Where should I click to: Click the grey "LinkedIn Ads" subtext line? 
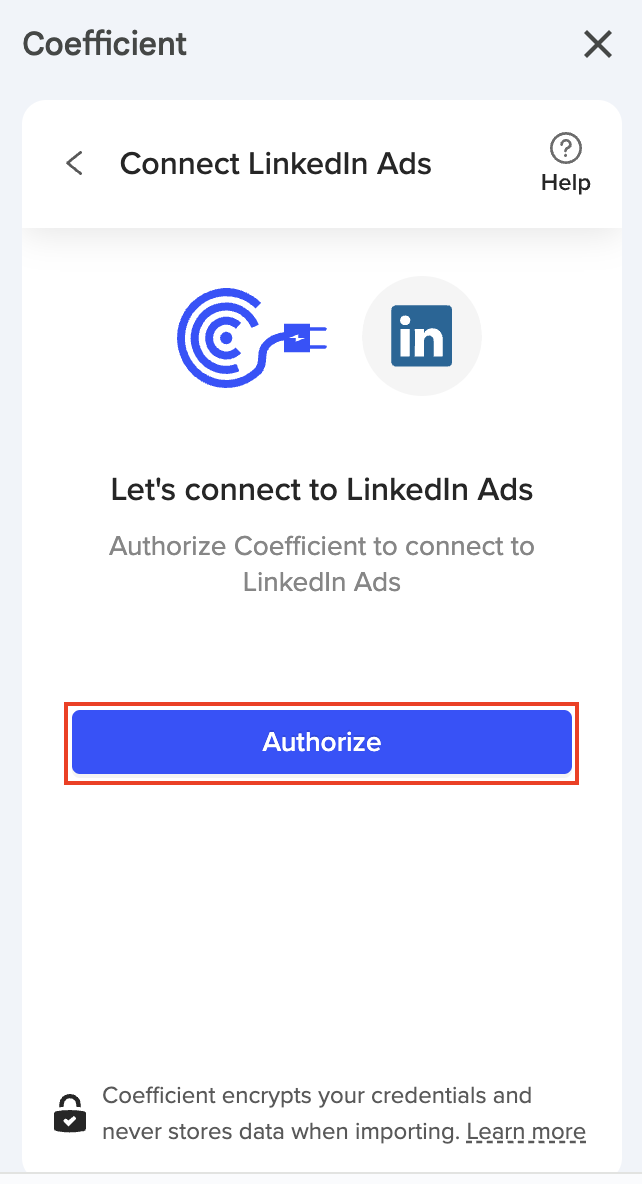pyautogui.click(x=322, y=582)
